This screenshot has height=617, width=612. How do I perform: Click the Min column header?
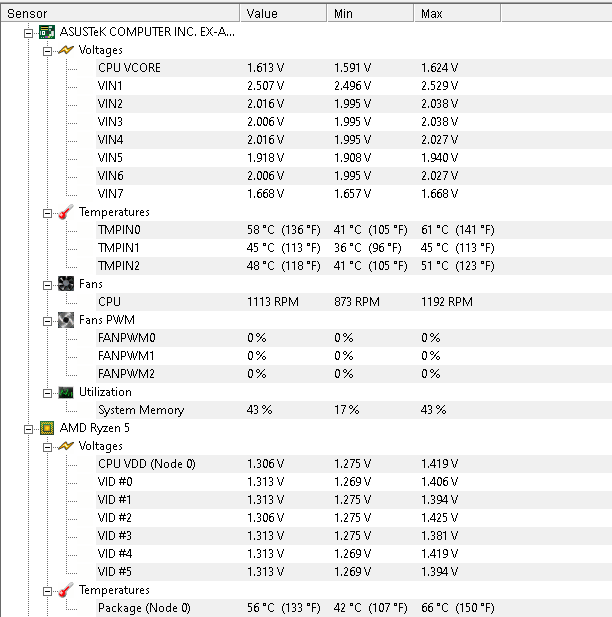(x=370, y=13)
